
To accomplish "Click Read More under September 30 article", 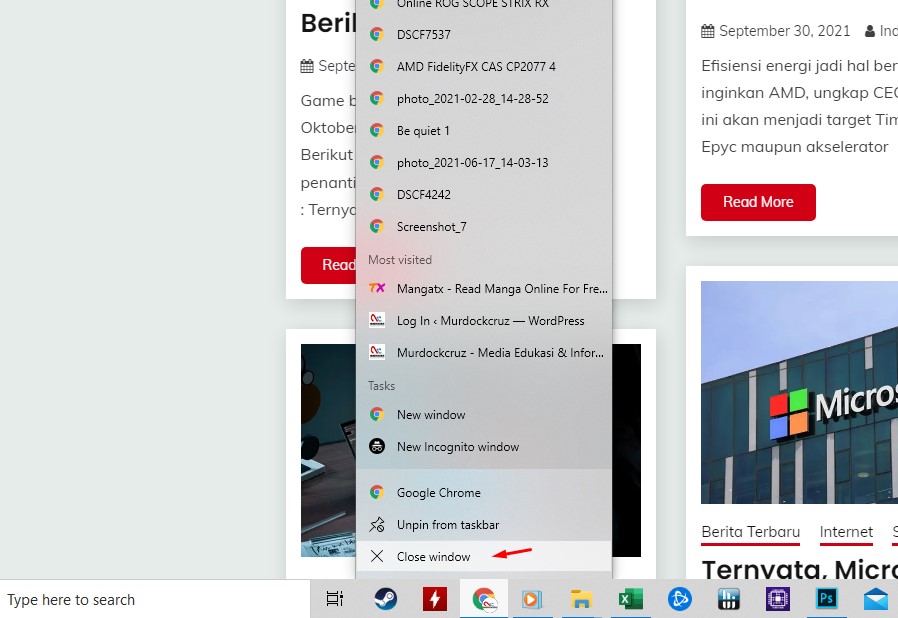I will (x=757, y=202).
